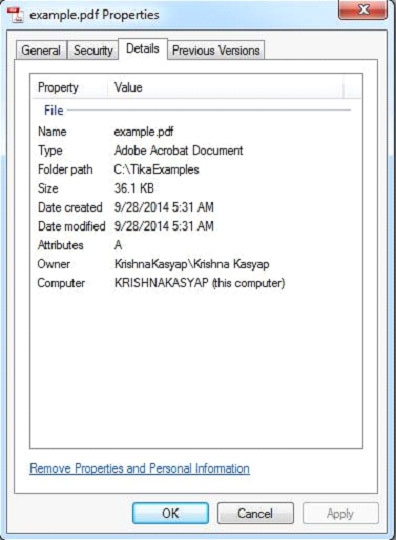Select the File group heading
Image resolution: width=396 pixels, height=540 pixels.
tap(54, 111)
